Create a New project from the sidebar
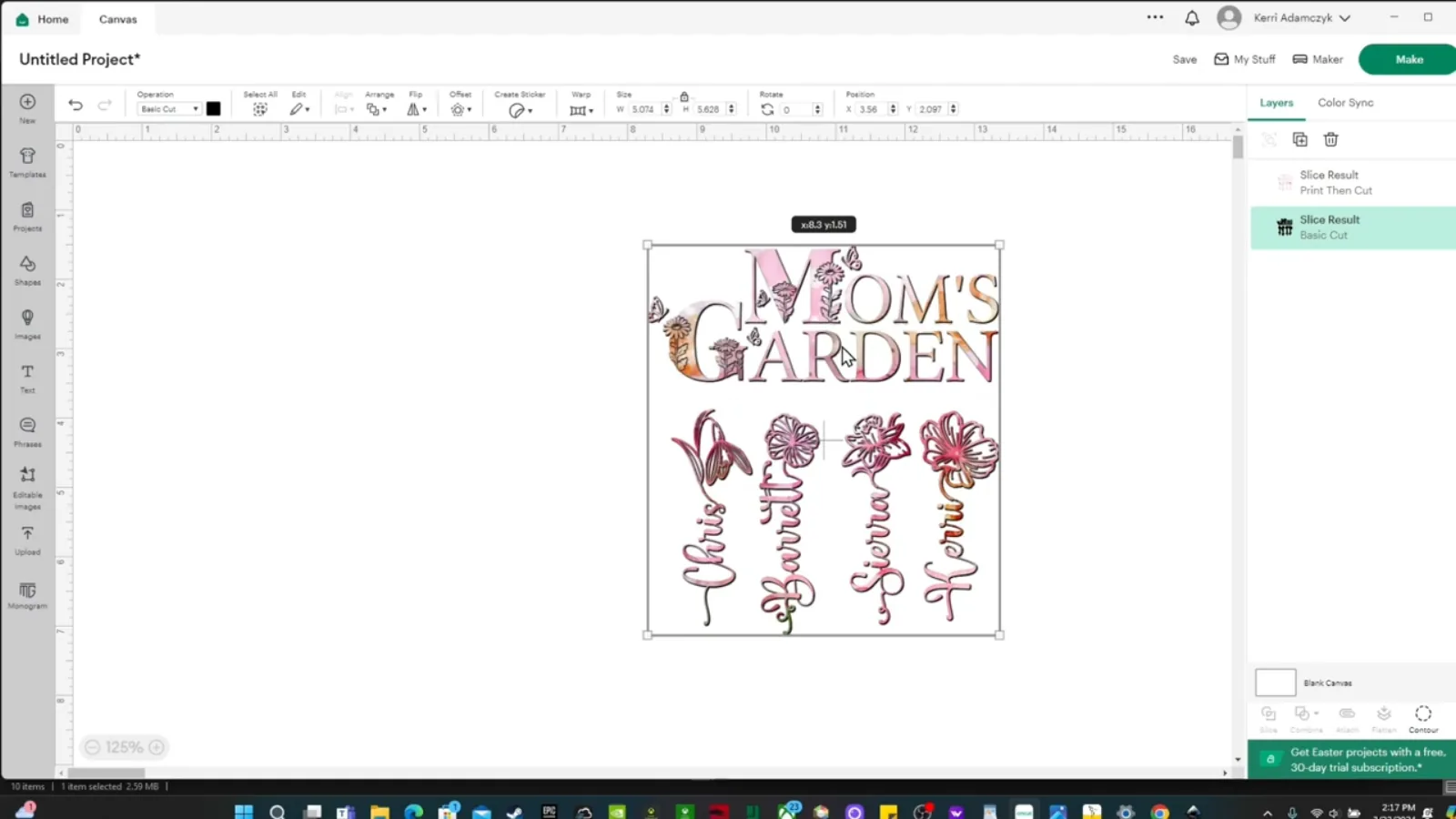This screenshot has width=1456, height=819. tap(27, 107)
